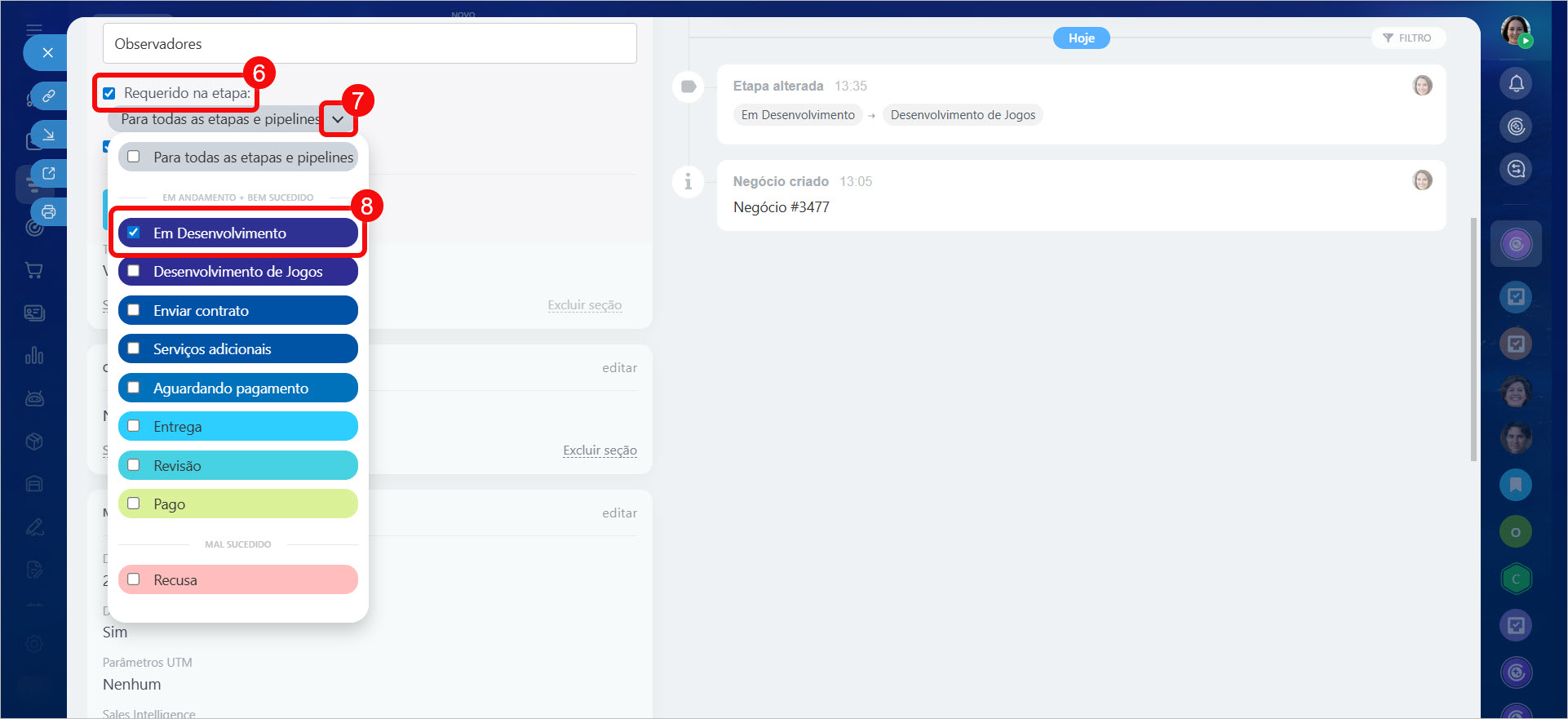Uncheck the Requerido na etapa checkbox
This screenshot has width=1568, height=719.
pyautogui.click(x=109, y=93)
